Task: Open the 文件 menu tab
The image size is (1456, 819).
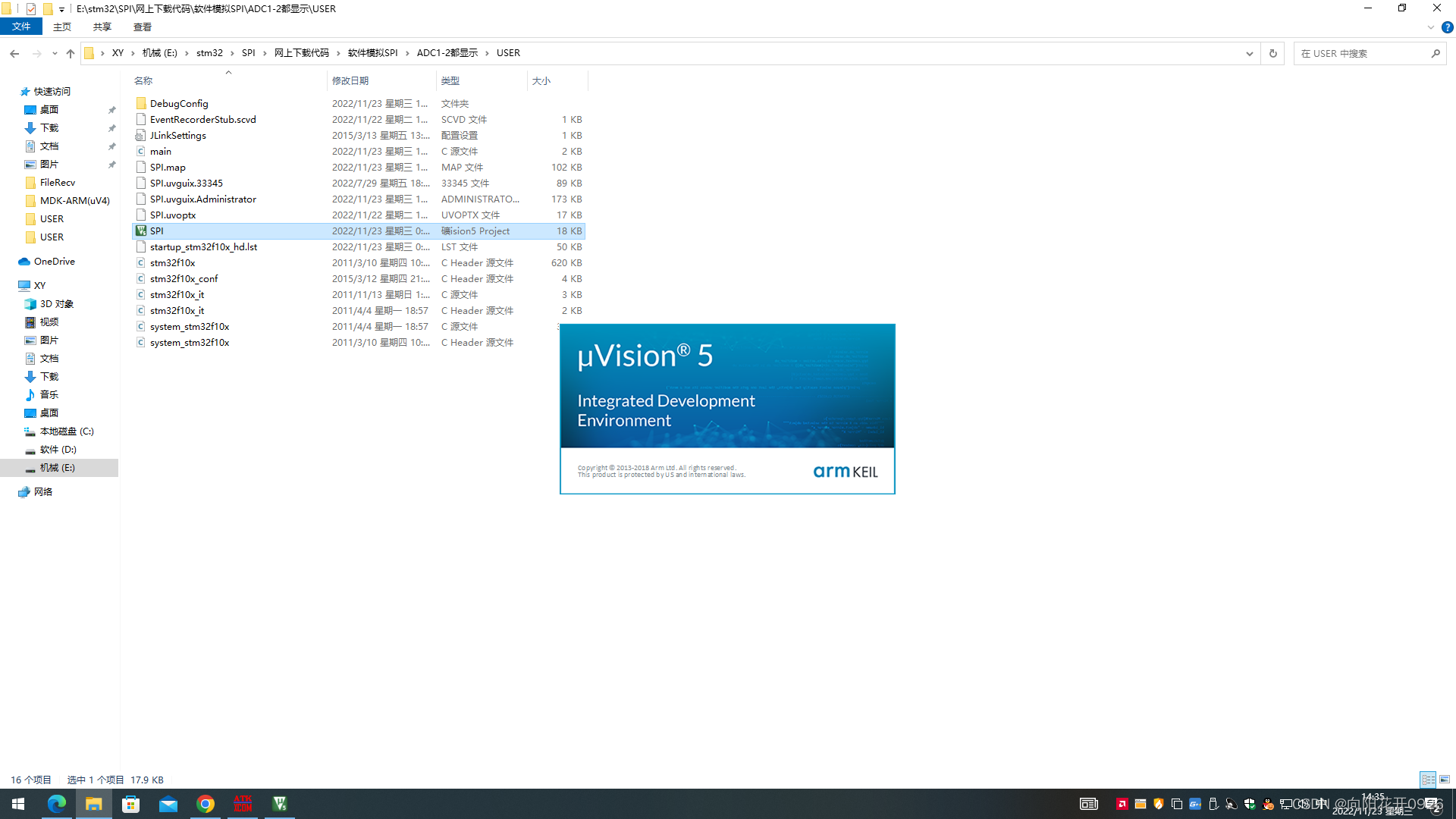Action: click(x=21, y=27)
